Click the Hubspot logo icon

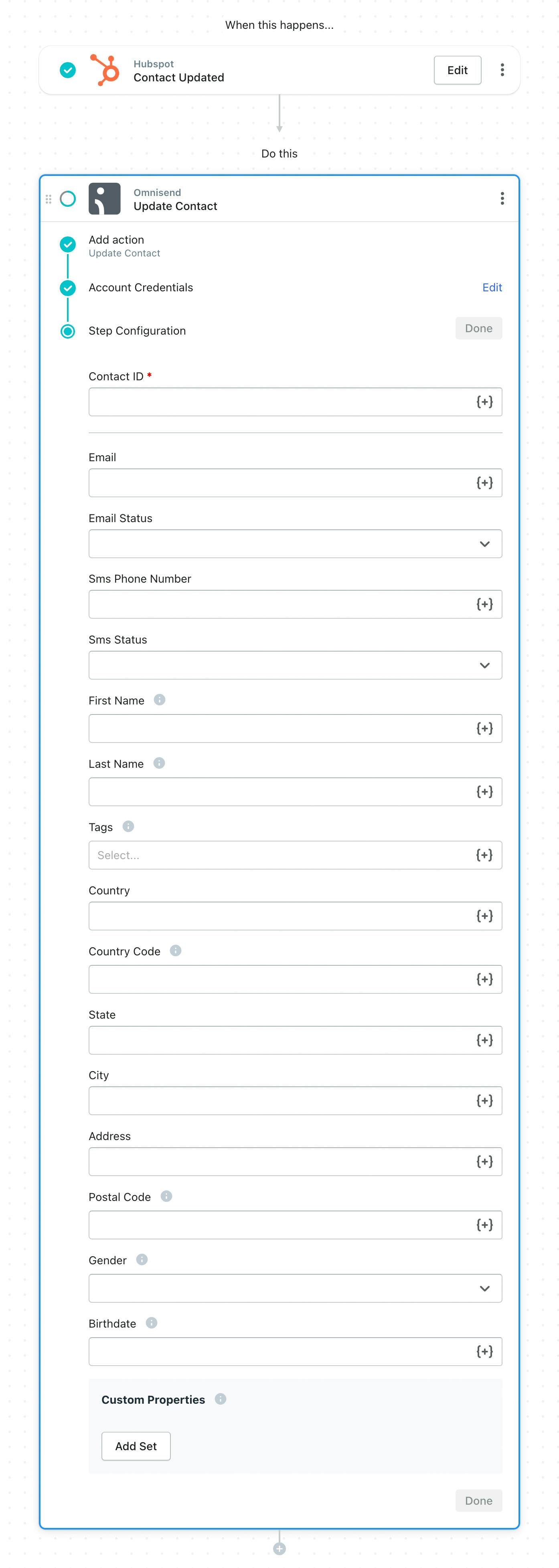105,70
